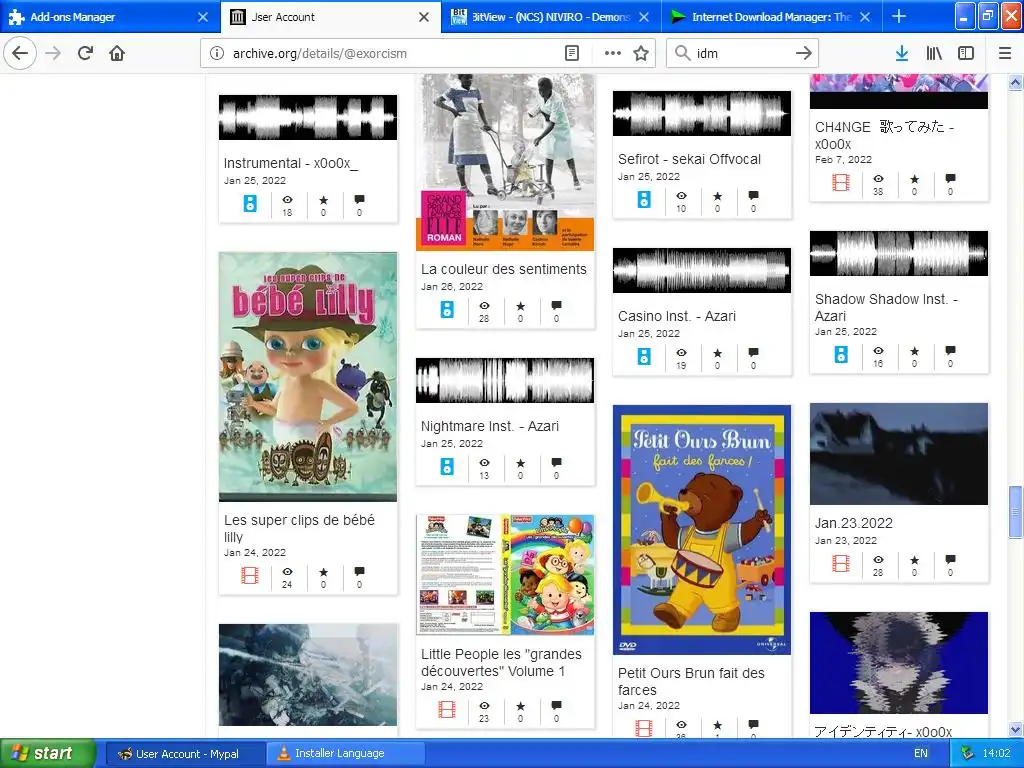Viewport: 1024px width, 768px height.
Task: Click Nightmare Inst. waveform thumbnail
Action: pyautogui.click(x=505, y=380)
